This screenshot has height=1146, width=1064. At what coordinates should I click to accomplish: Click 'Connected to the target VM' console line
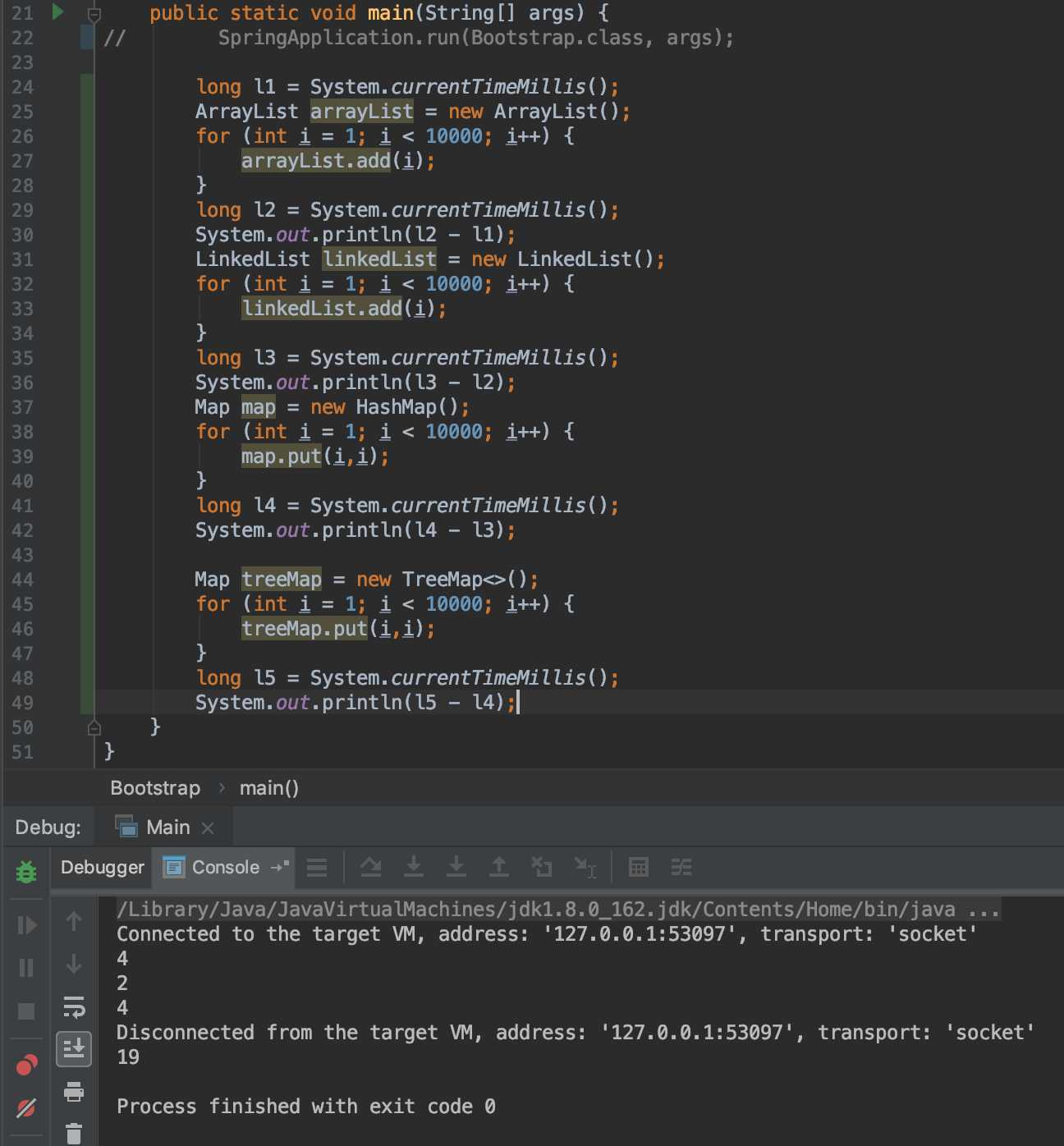click(x=547, y=934)
